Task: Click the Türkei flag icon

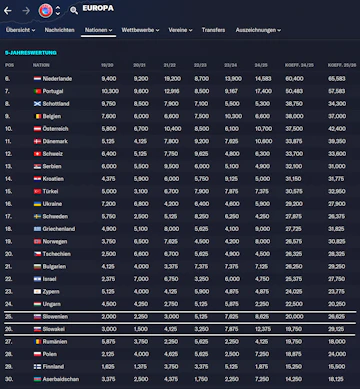Action: click(37, 191)
